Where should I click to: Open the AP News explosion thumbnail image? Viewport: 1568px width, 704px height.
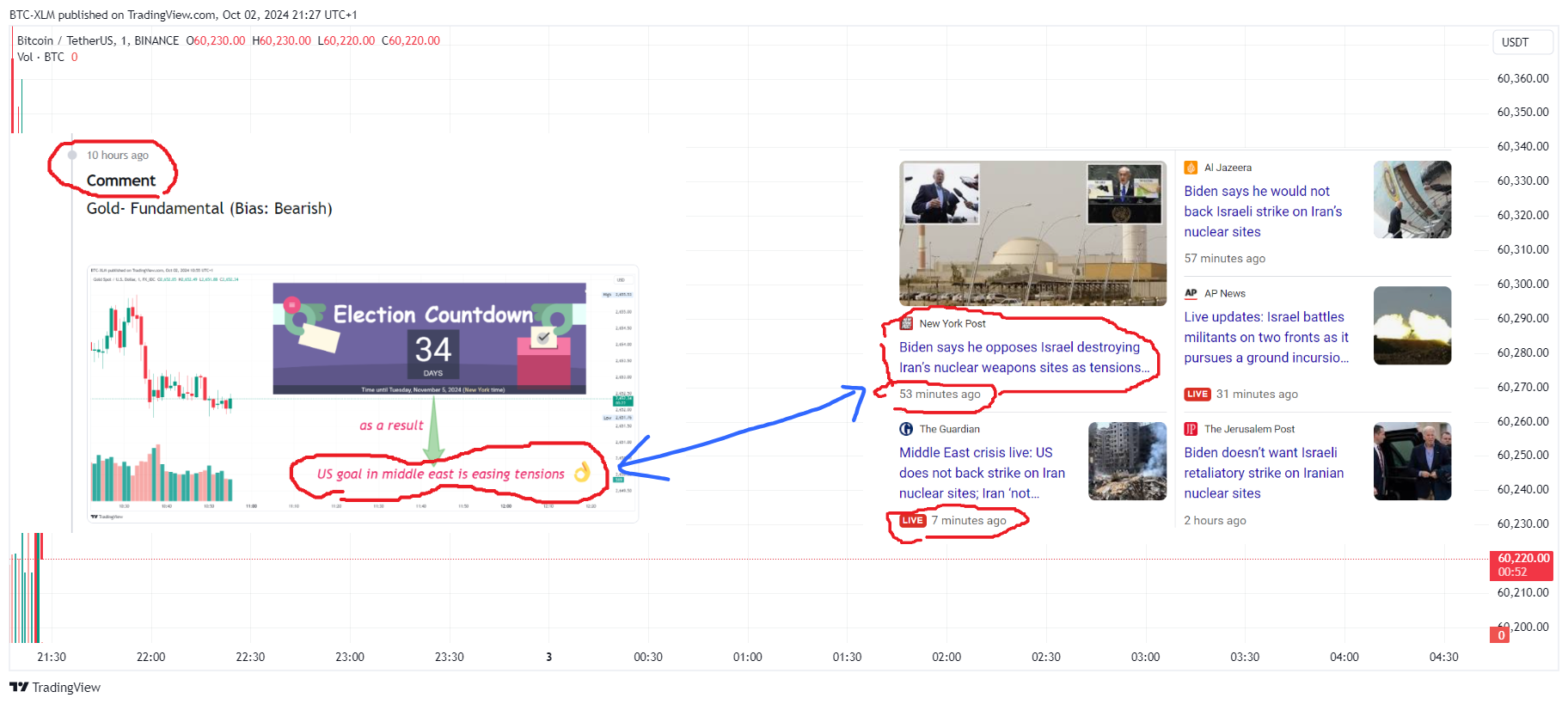coord(1412,326)
